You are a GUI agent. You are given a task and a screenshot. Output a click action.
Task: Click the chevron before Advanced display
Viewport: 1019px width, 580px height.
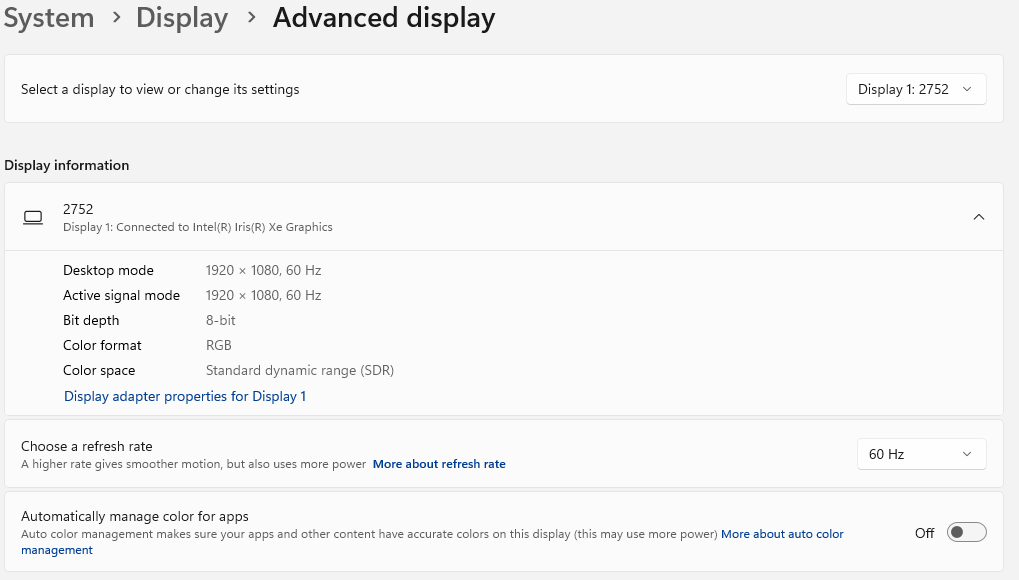[251, 19]
